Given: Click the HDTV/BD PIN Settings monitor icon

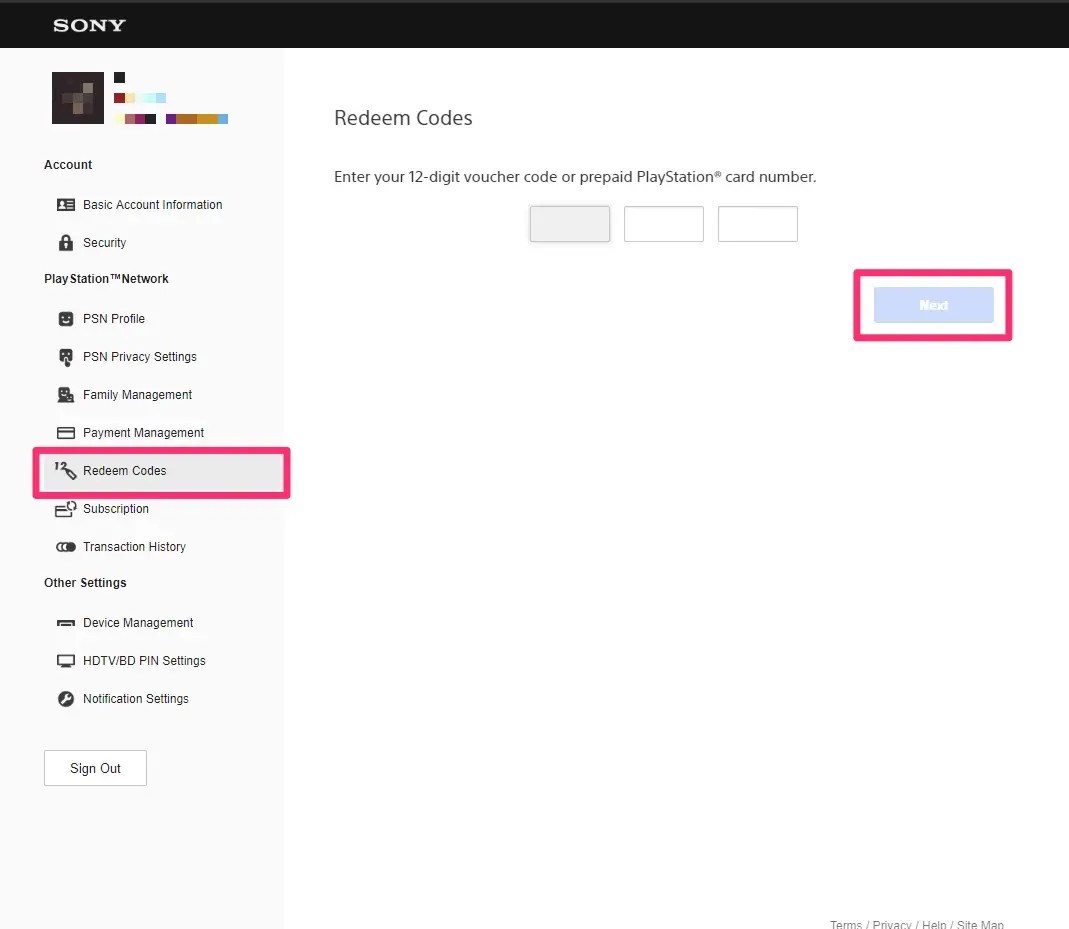Looking at the screenshot, I should click(65, 661).
